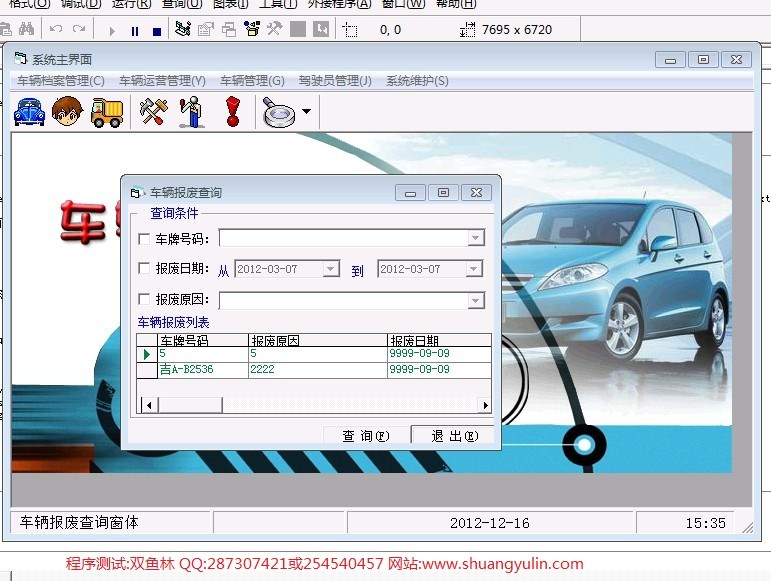Open the 到 end date picker dropdown
The width and height of the screenshot is (771, 581).
pyautogui.click(x=474, y=269)
